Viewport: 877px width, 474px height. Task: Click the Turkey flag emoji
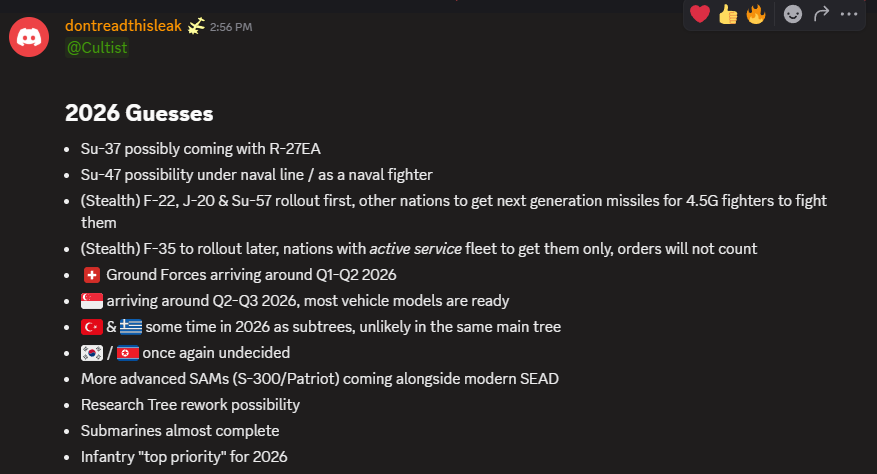click(92, 326)
